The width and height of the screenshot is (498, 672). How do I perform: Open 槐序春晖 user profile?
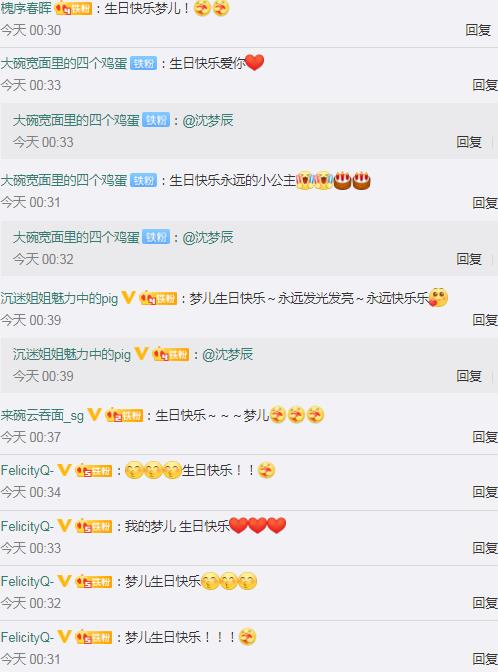26,8
